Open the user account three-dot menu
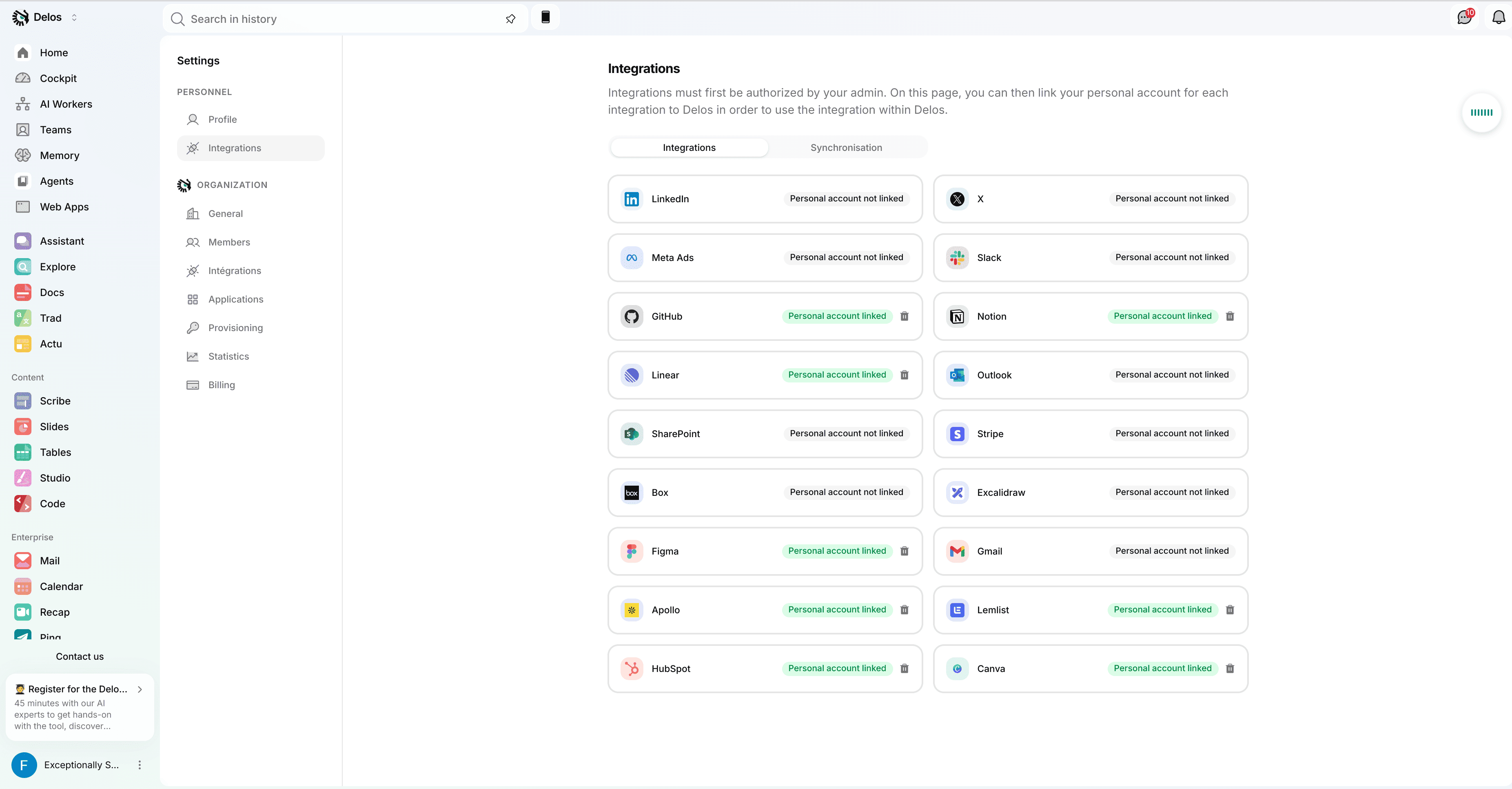The width and height of the screenshot is (1512, 789). click(140, 765)
